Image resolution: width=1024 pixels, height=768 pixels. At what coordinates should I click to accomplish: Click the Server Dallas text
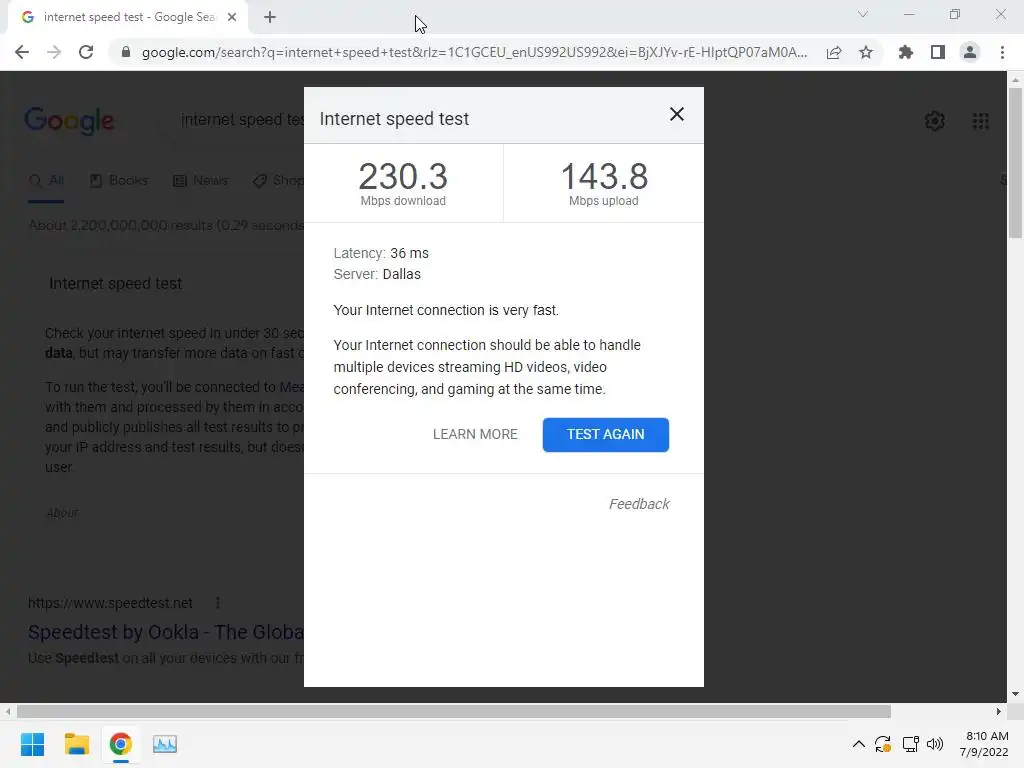tap(377, 274)
